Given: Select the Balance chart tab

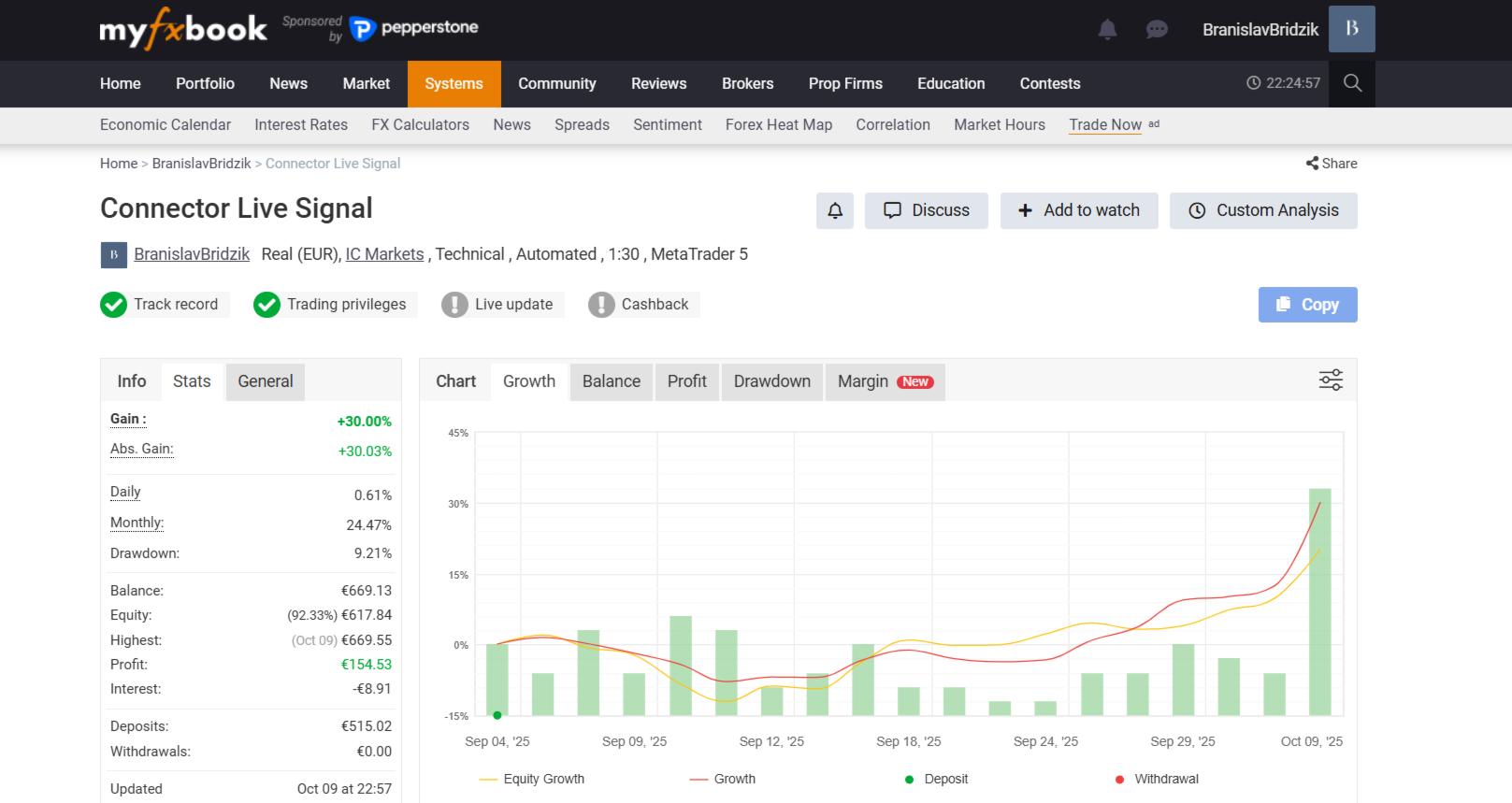Looking at the screenshot, I should pyautogui.click(x=612, y=381).
